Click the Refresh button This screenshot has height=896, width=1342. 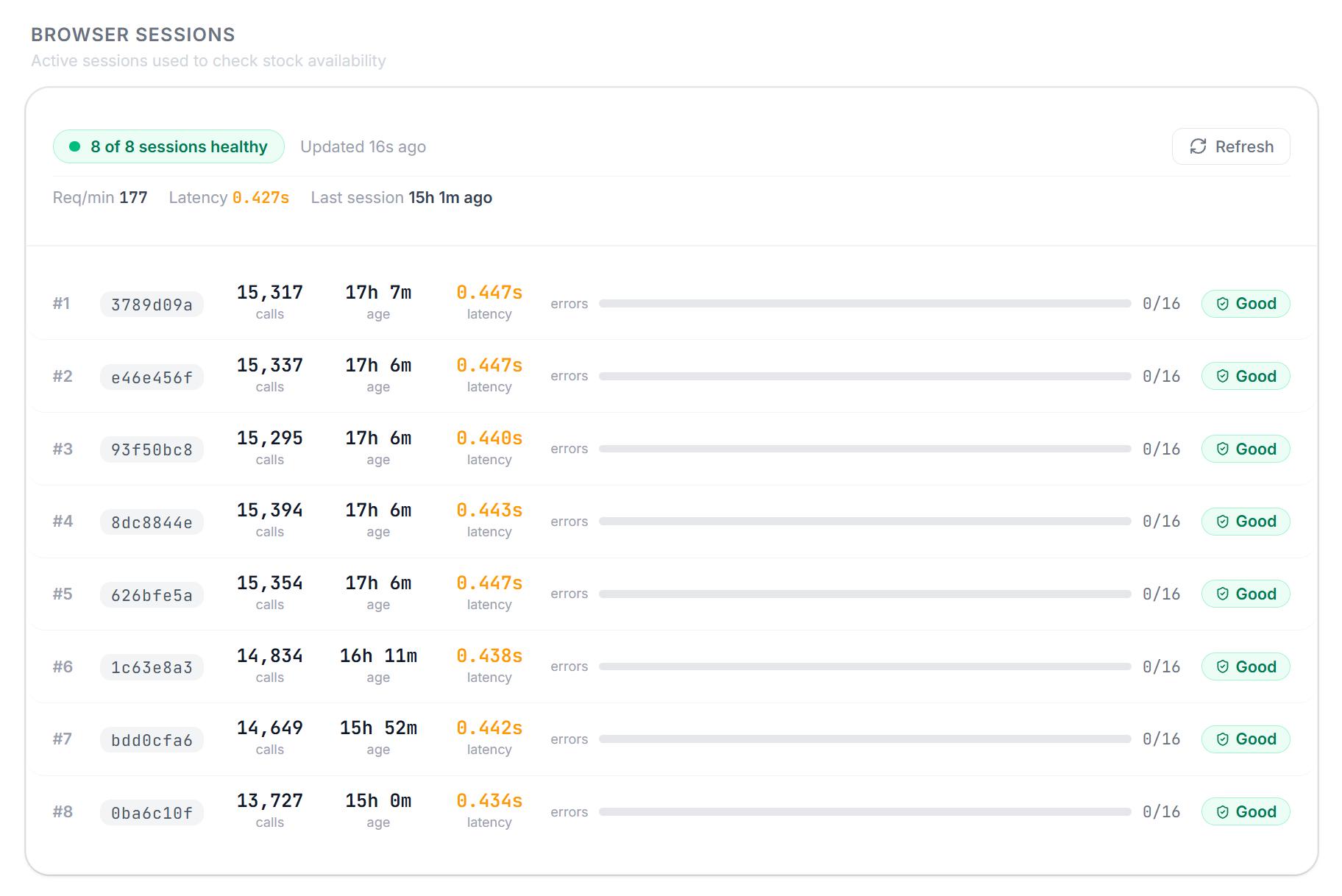point(1231,146)
